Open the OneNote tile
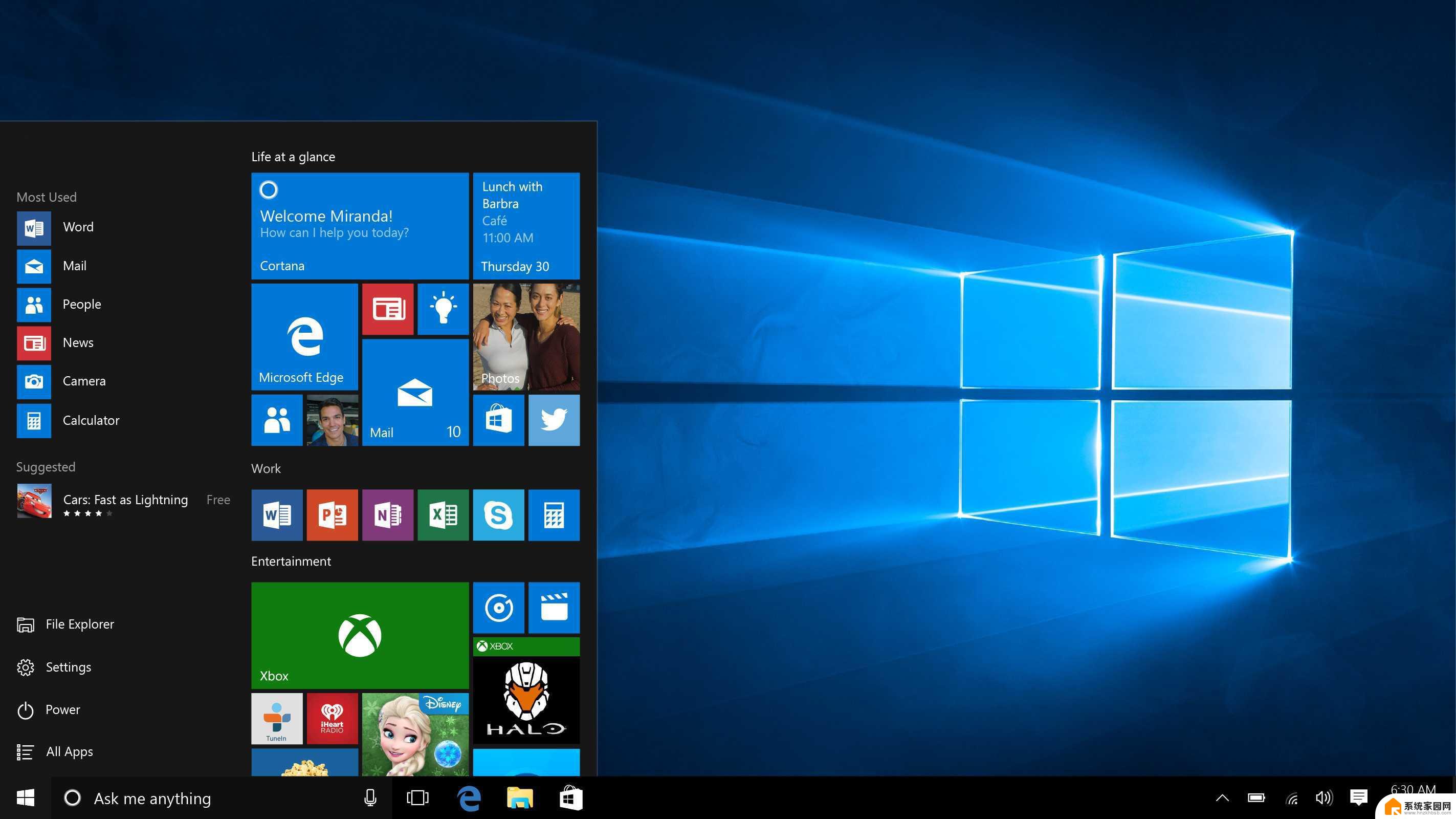 [388, 515]
